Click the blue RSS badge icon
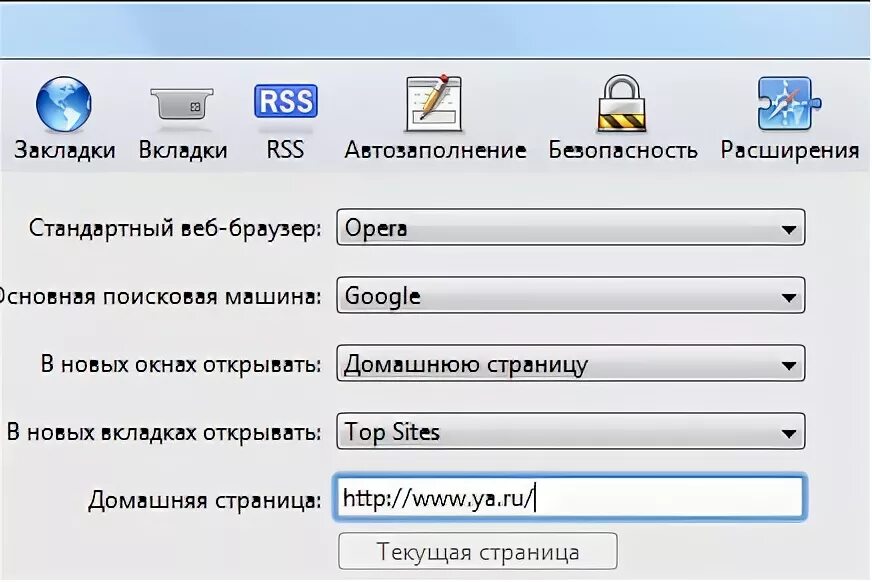The width and height of the screenshot is (872, 582). click(285, 101)
